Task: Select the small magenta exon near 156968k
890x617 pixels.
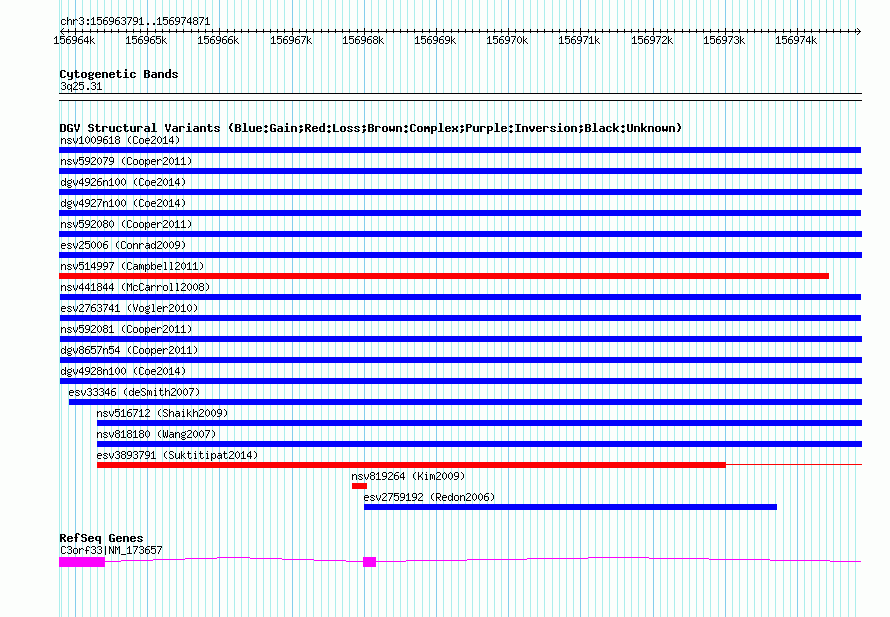Action: tap(369, 562)
